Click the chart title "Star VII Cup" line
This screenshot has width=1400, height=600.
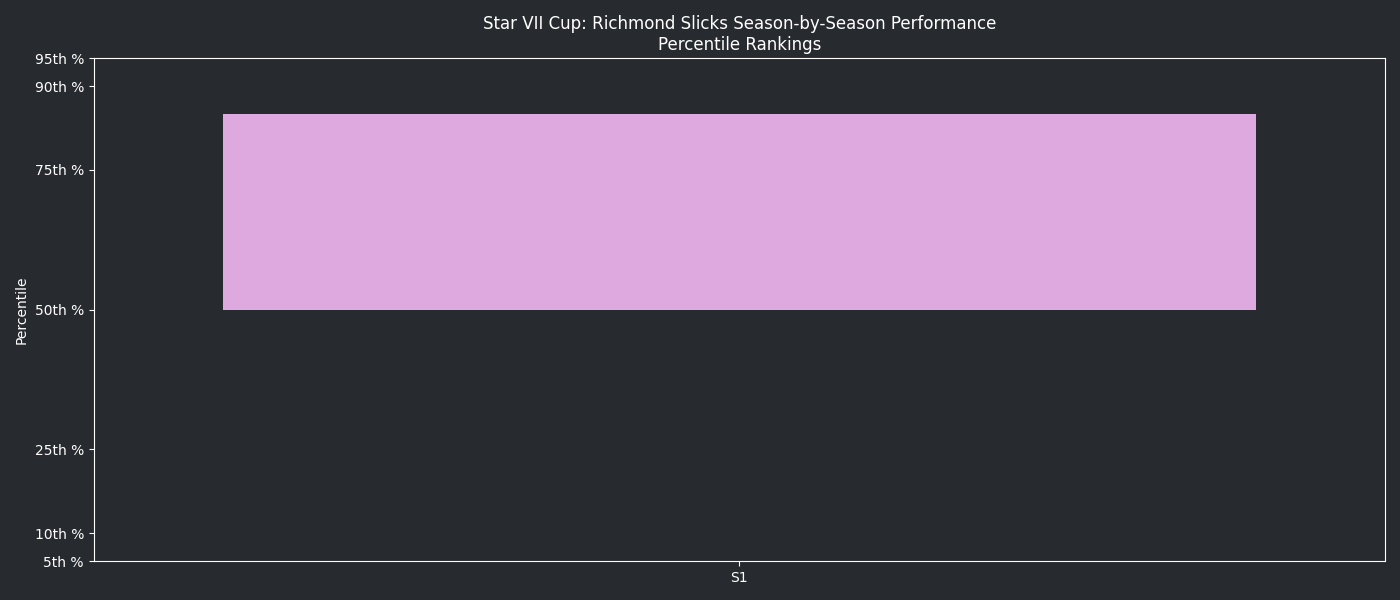coord(739,23)
